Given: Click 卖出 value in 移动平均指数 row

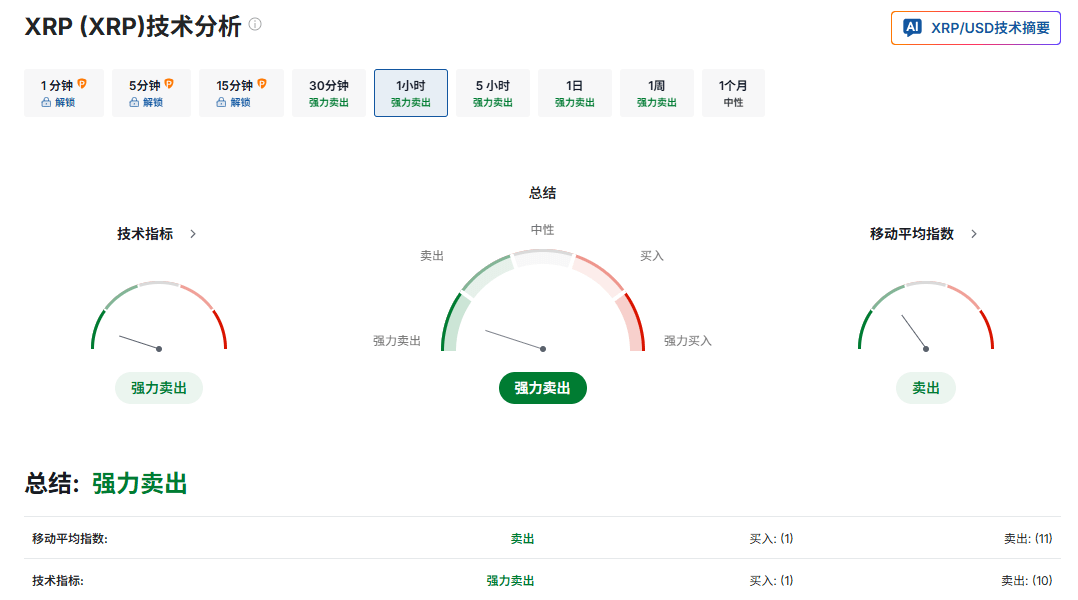Looking at the screenshot, I should point(522,539).
